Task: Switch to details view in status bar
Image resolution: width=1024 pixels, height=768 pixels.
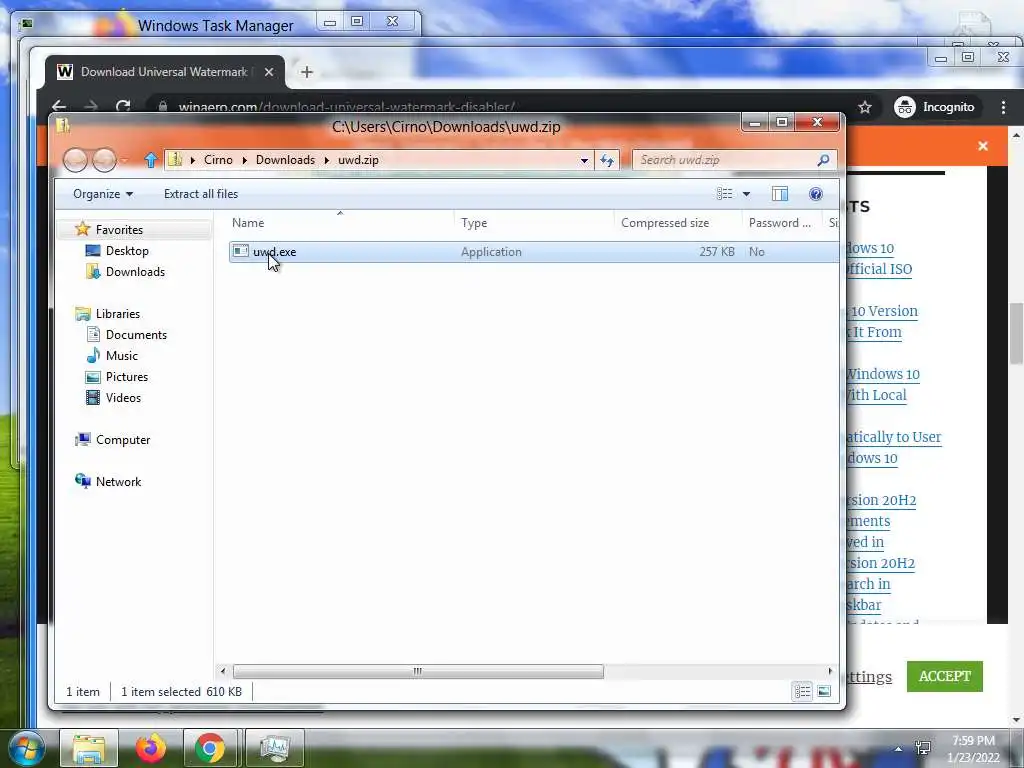Action: pos(803,692)
